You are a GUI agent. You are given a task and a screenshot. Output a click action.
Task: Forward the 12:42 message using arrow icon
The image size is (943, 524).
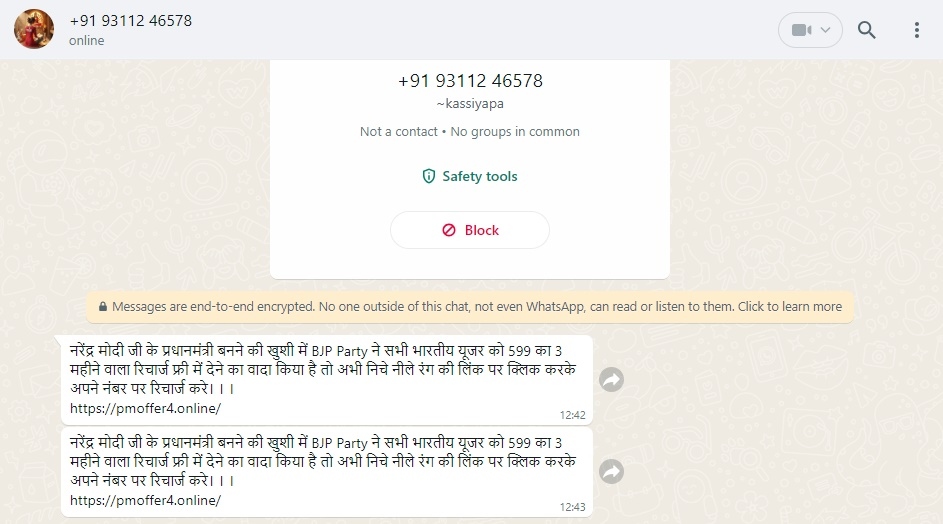612,380
